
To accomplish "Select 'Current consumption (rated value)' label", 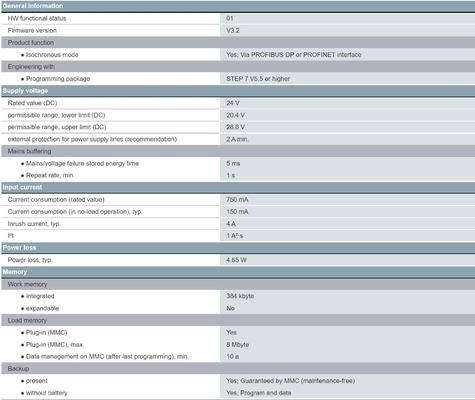I will click(x=56, y=199).
